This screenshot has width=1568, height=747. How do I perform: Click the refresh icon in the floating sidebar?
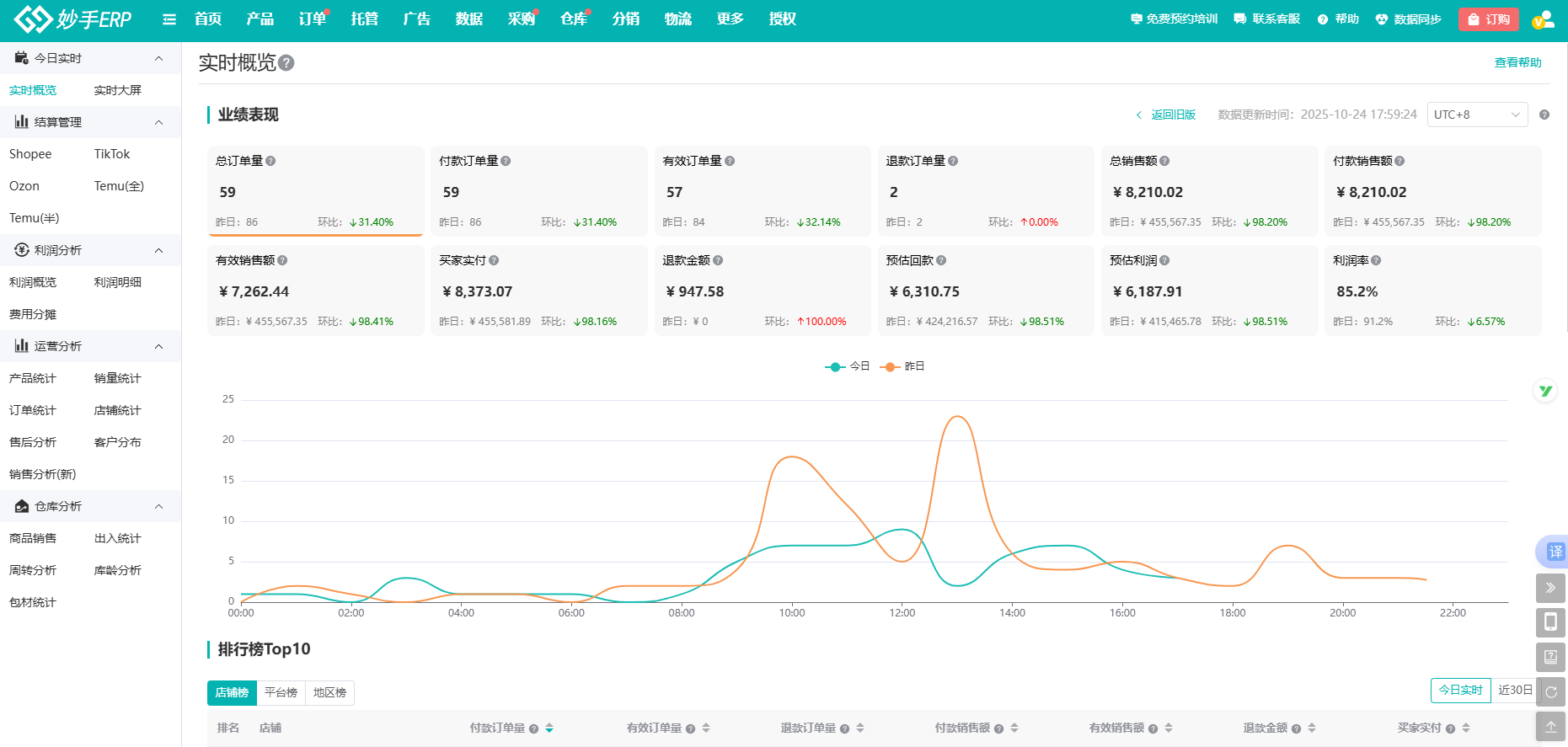click(x=1550, y=691)
